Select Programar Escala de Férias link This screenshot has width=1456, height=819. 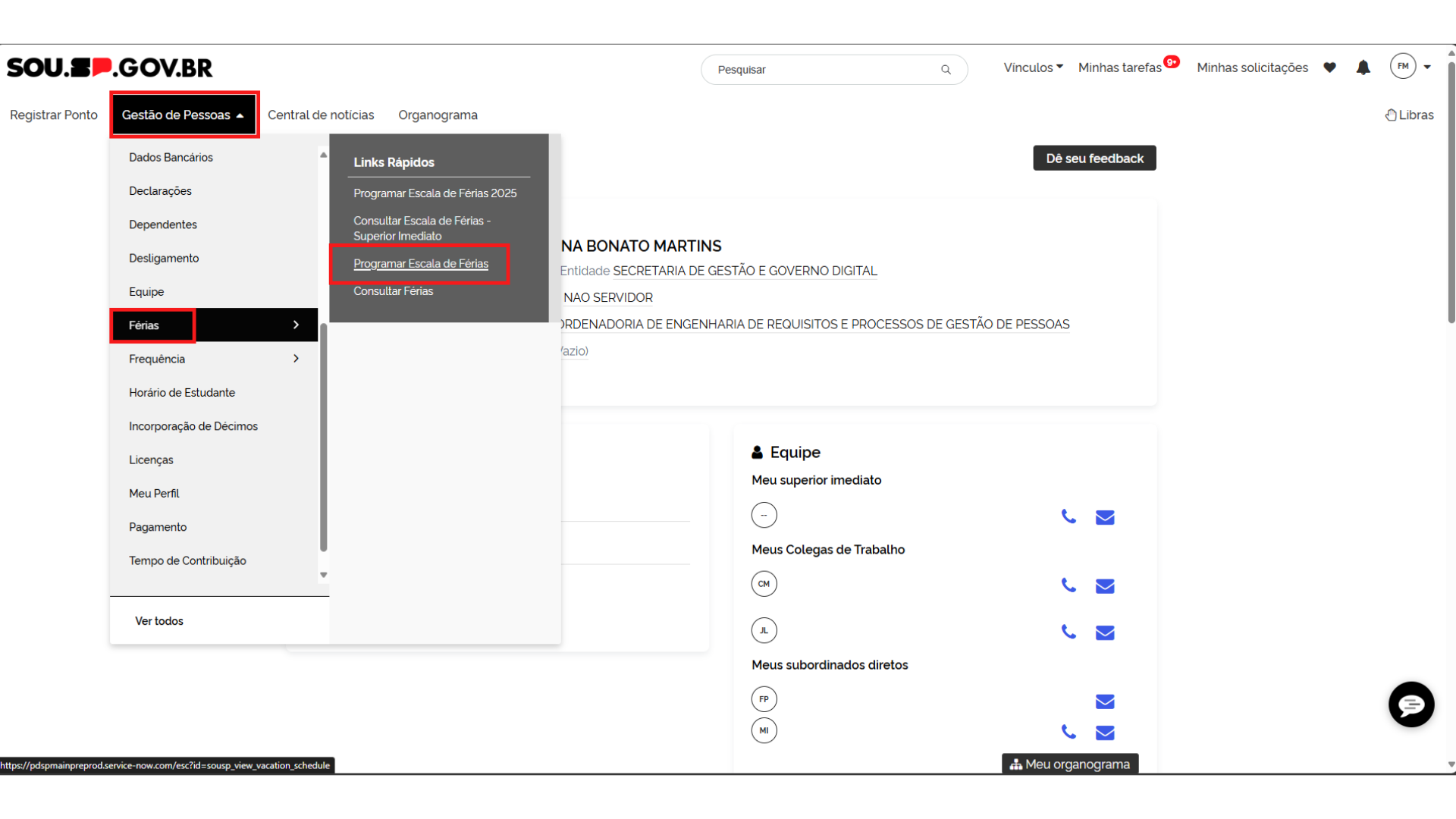coord(421,264)
